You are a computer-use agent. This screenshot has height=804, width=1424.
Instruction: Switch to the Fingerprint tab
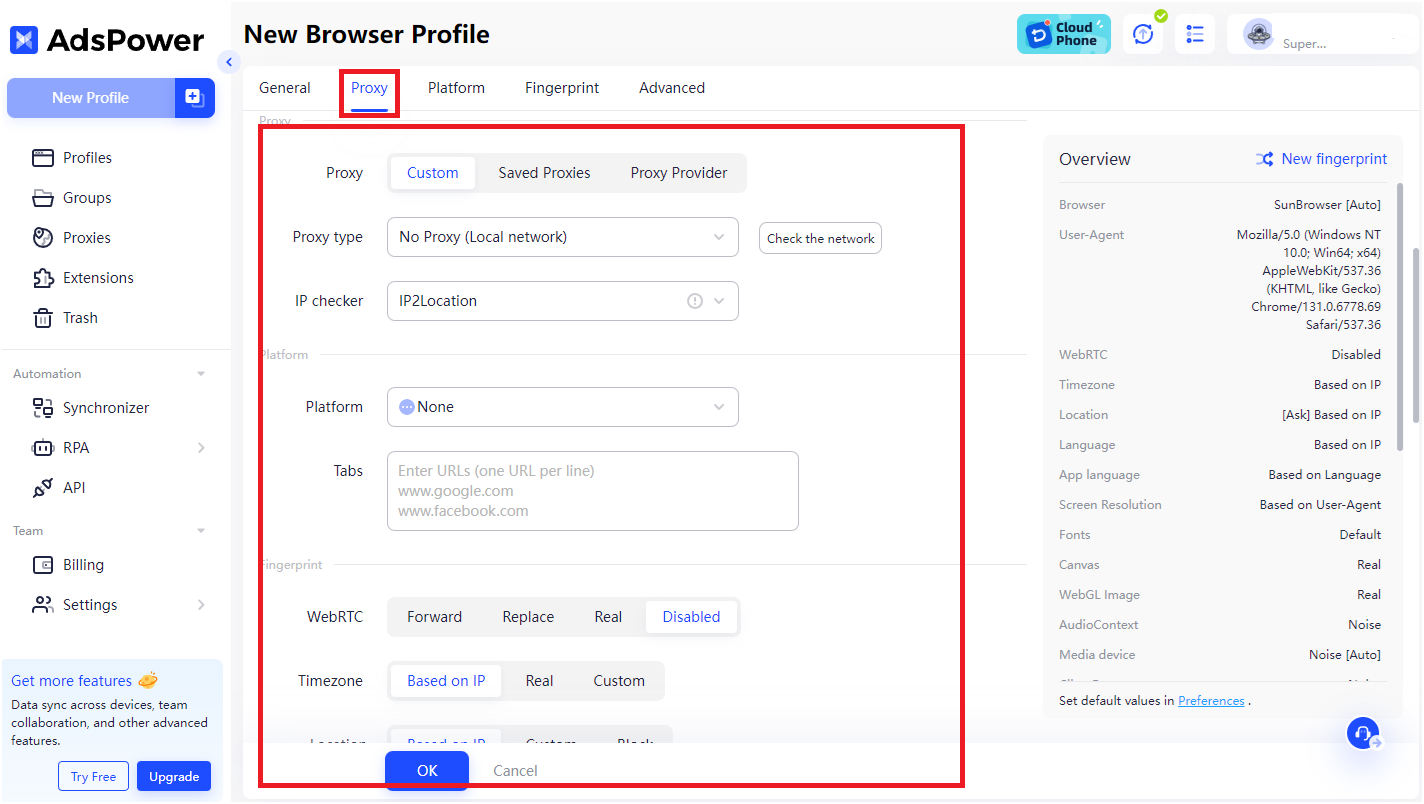pyautogui.click(x=561, y=87)
